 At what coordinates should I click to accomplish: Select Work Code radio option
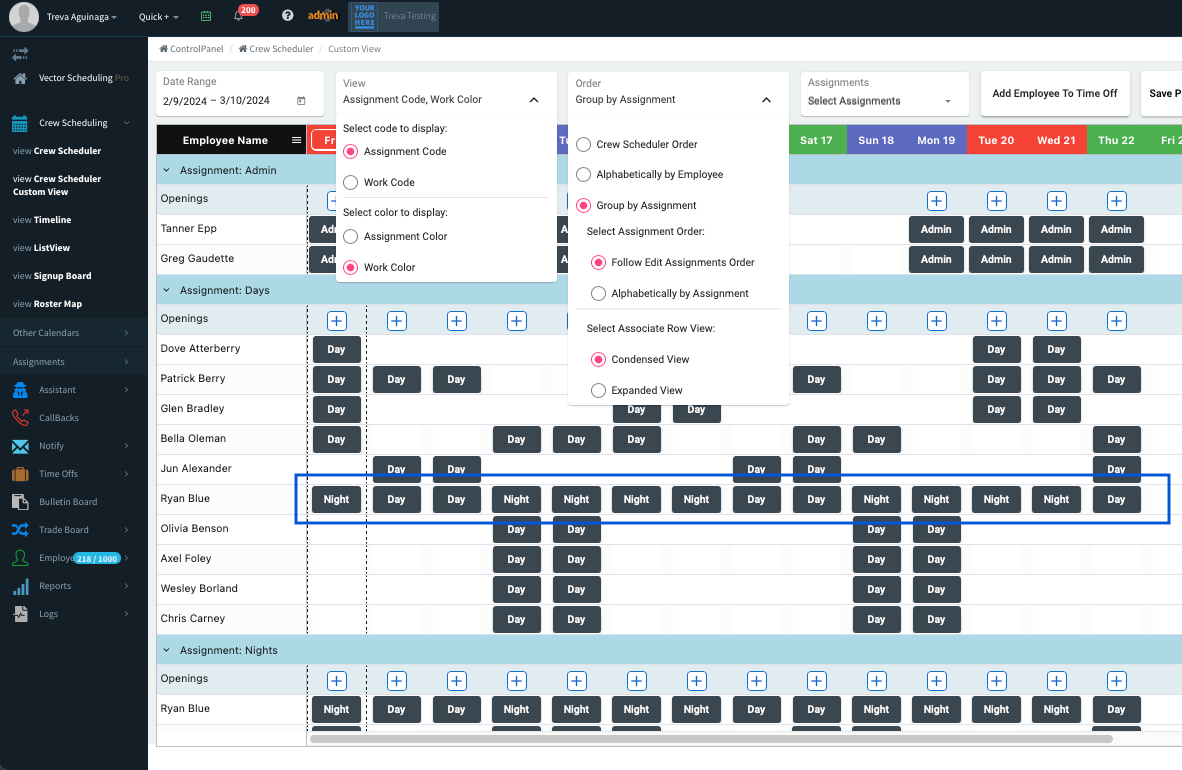click(350, 183)
